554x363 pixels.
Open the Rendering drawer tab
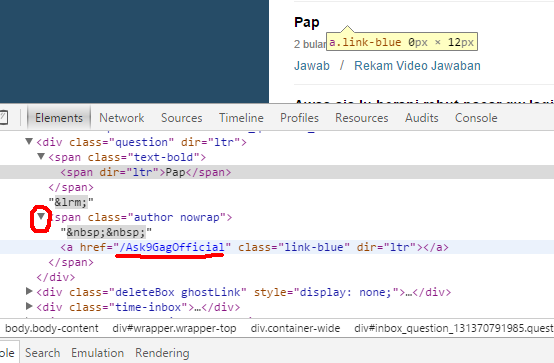click(x=162, y=353)
